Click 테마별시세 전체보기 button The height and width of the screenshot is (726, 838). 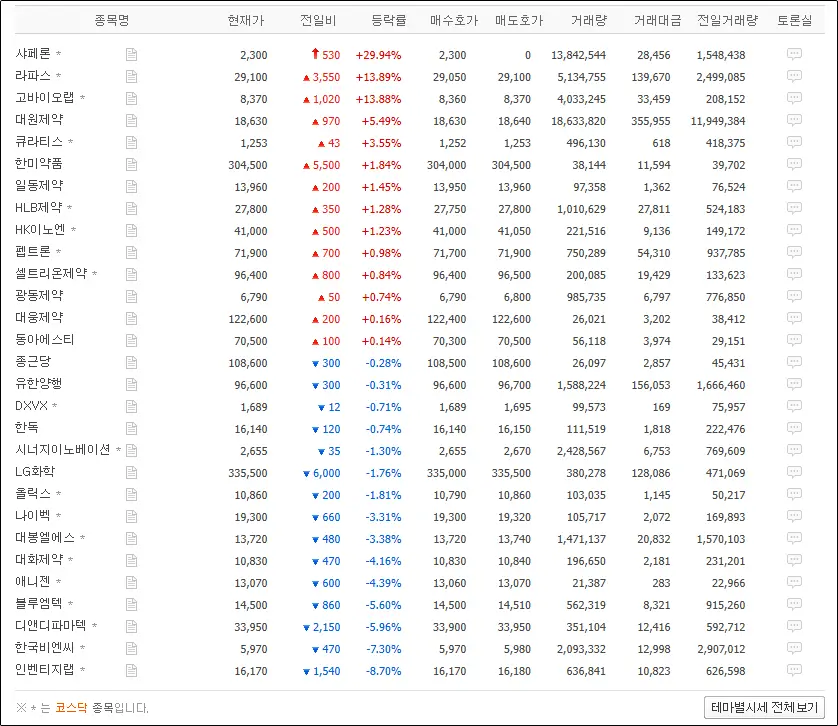click(764, 707)
